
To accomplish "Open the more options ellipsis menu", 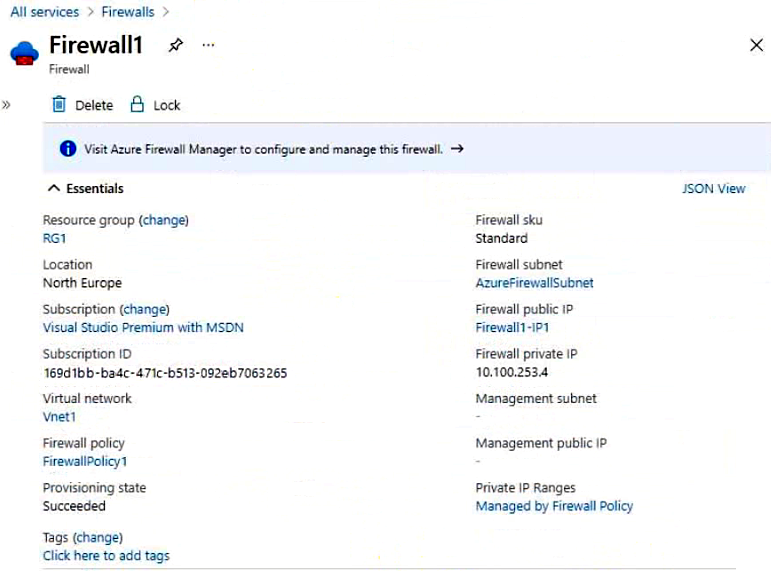I will [x=208, y=46].
